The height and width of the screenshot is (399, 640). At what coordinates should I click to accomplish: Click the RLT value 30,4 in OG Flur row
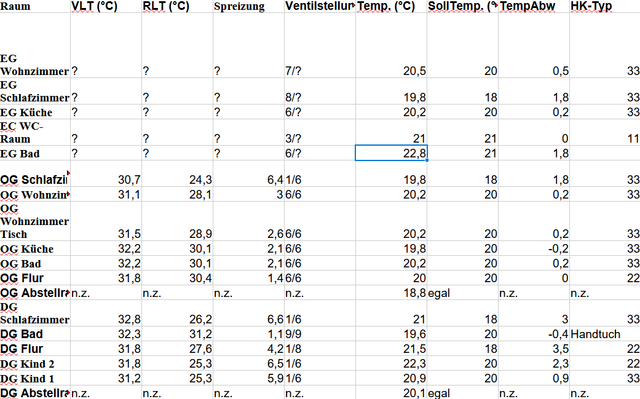coord(177,278)
